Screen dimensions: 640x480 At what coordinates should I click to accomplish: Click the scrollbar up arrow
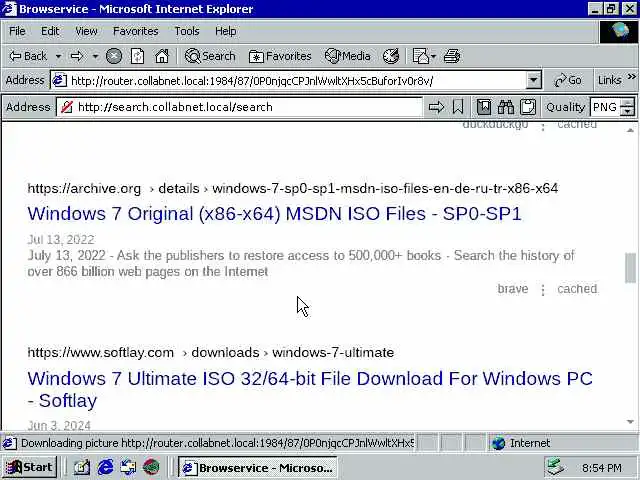pyautogui.click(x=630, y=130)
